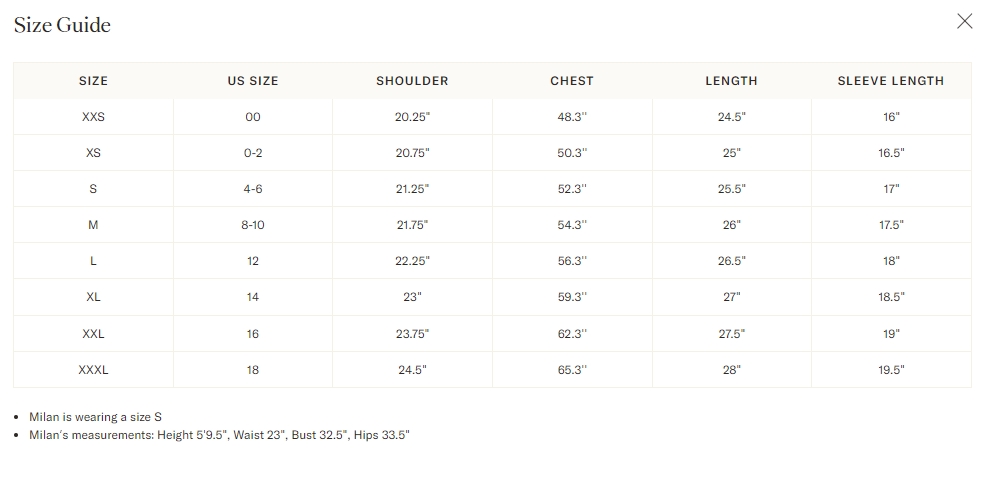The image size is (982, 478).
Task: Close the Size Guide dialog
Action: click(x=964, y=22)
